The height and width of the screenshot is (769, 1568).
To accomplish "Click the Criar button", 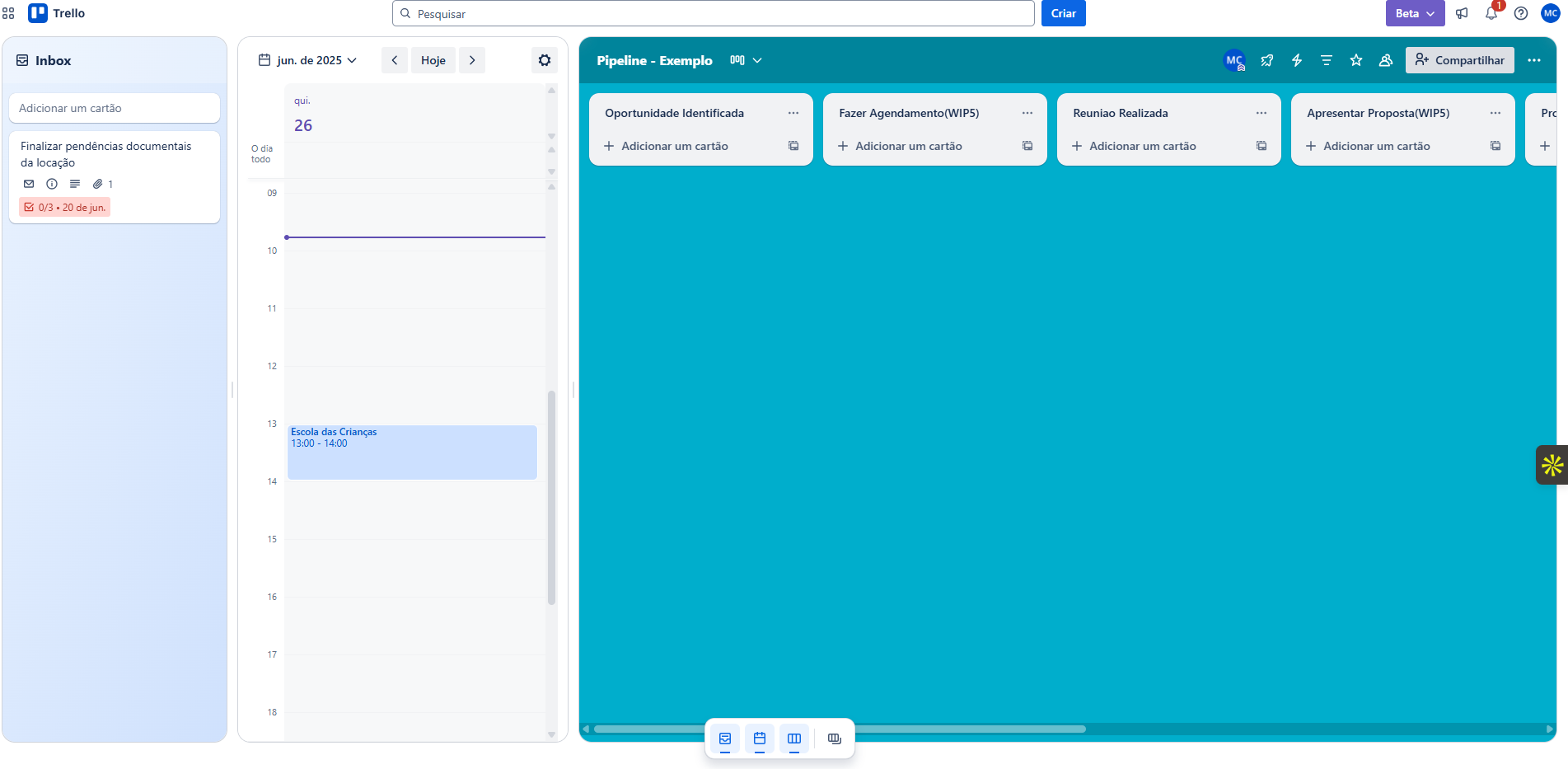I will tap(1063, 13).
